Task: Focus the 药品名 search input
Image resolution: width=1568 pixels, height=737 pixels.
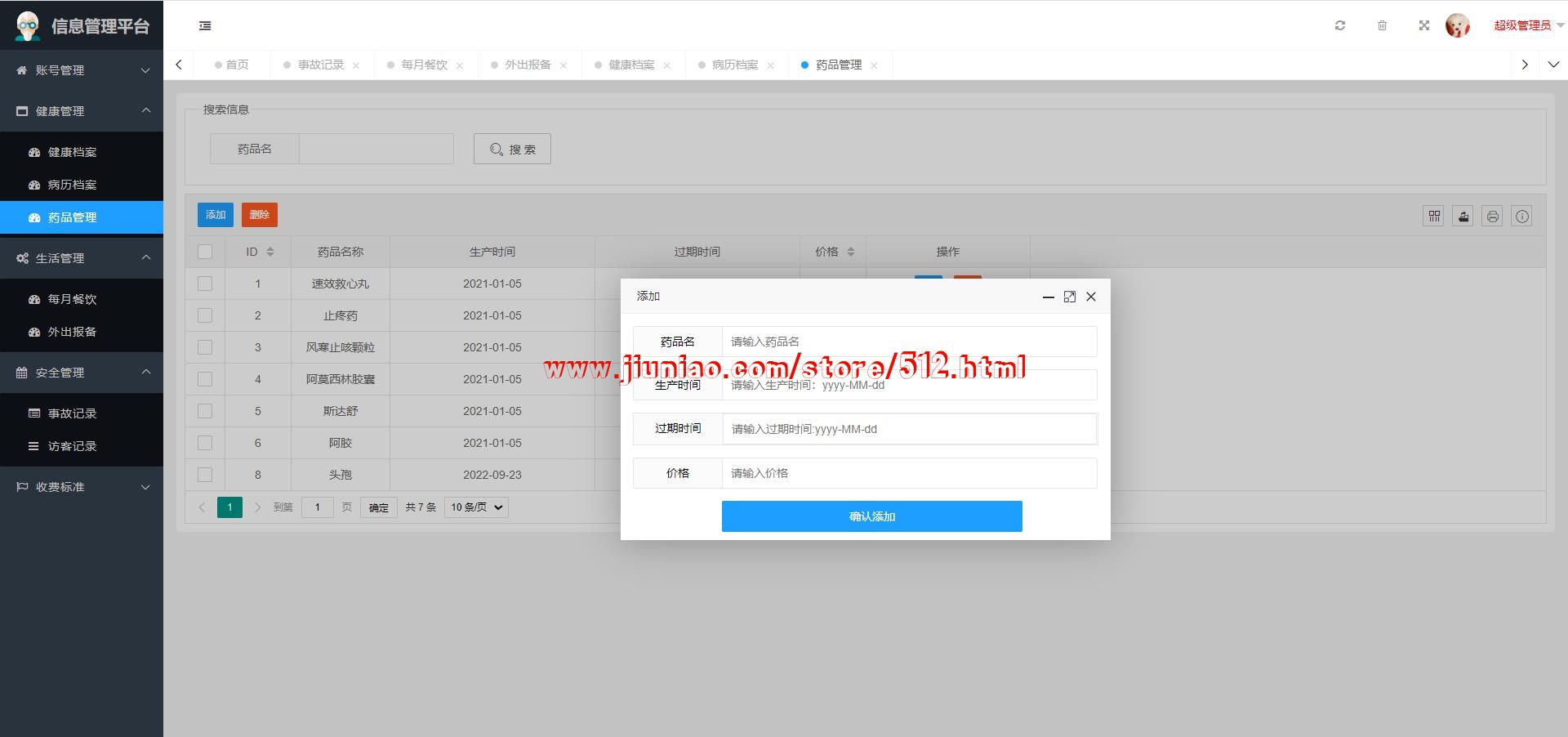Action: (x=376, y=149)
